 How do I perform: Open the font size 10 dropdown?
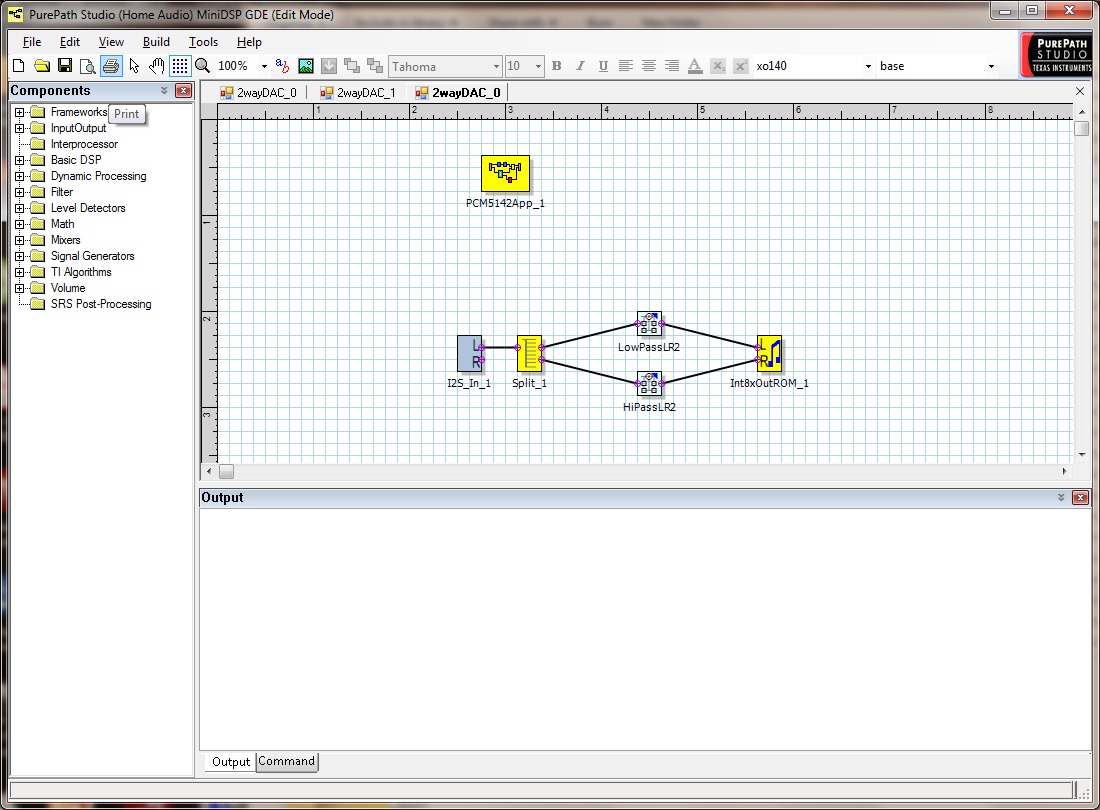click(538, 67)
